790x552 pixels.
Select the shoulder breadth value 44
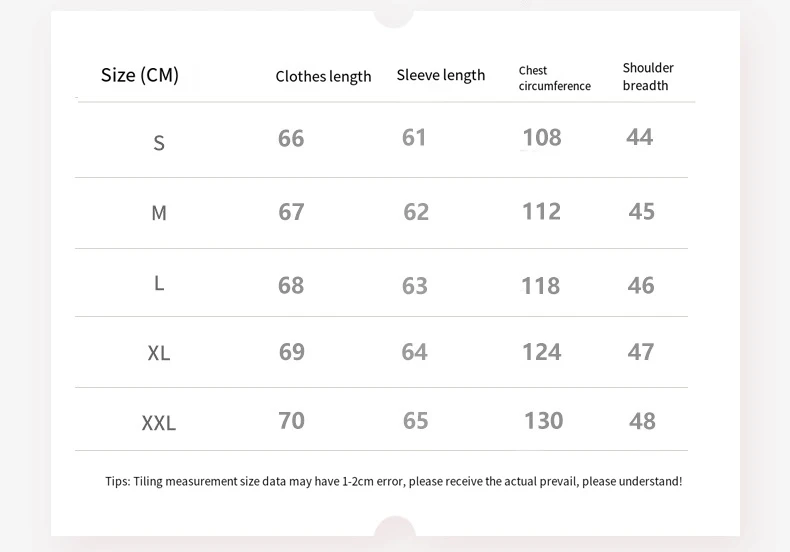[639, 137]
